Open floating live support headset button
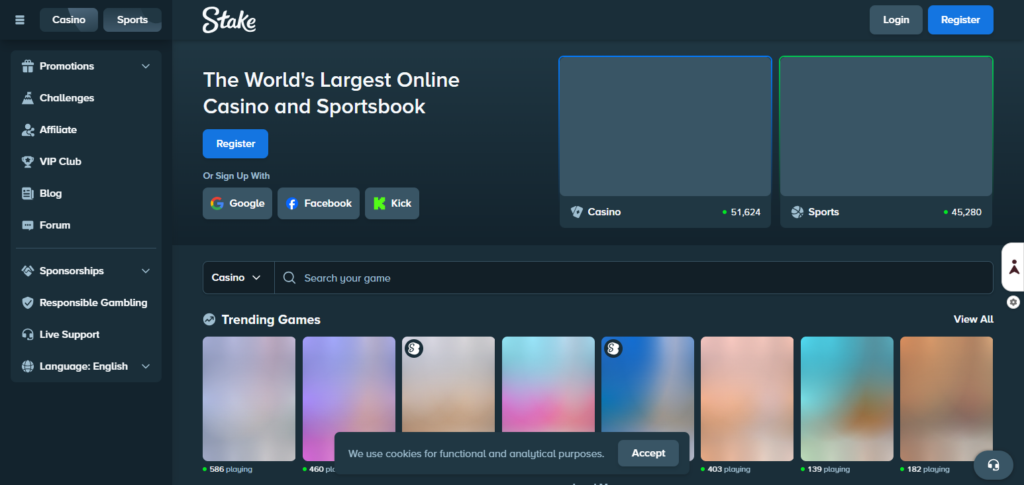The image size is (1024, 485). [993, 465]
